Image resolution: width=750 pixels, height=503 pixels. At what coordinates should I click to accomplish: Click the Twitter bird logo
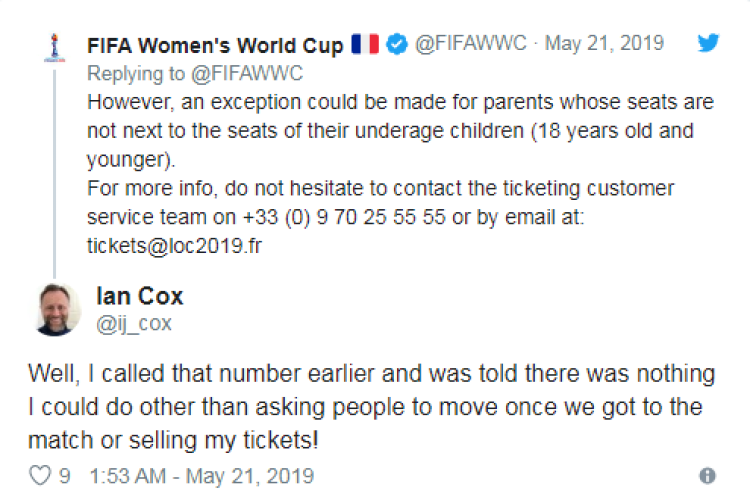click(706, 44)
